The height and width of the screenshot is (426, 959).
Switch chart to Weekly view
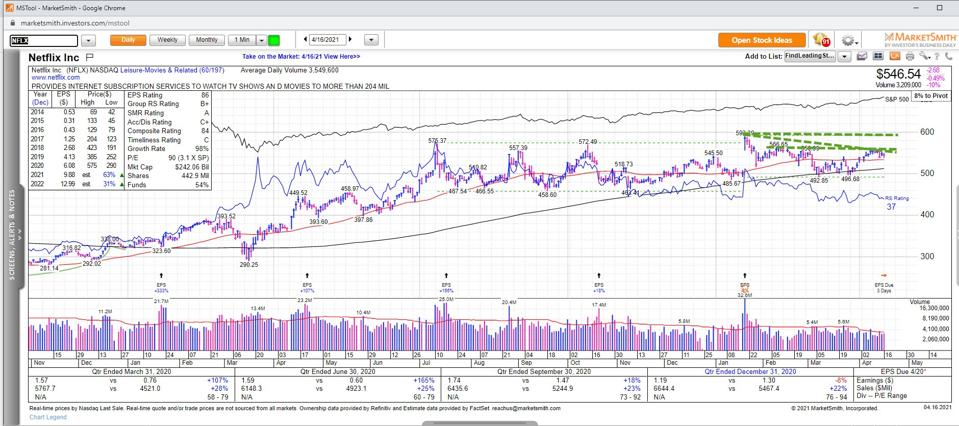pos(168,40)
